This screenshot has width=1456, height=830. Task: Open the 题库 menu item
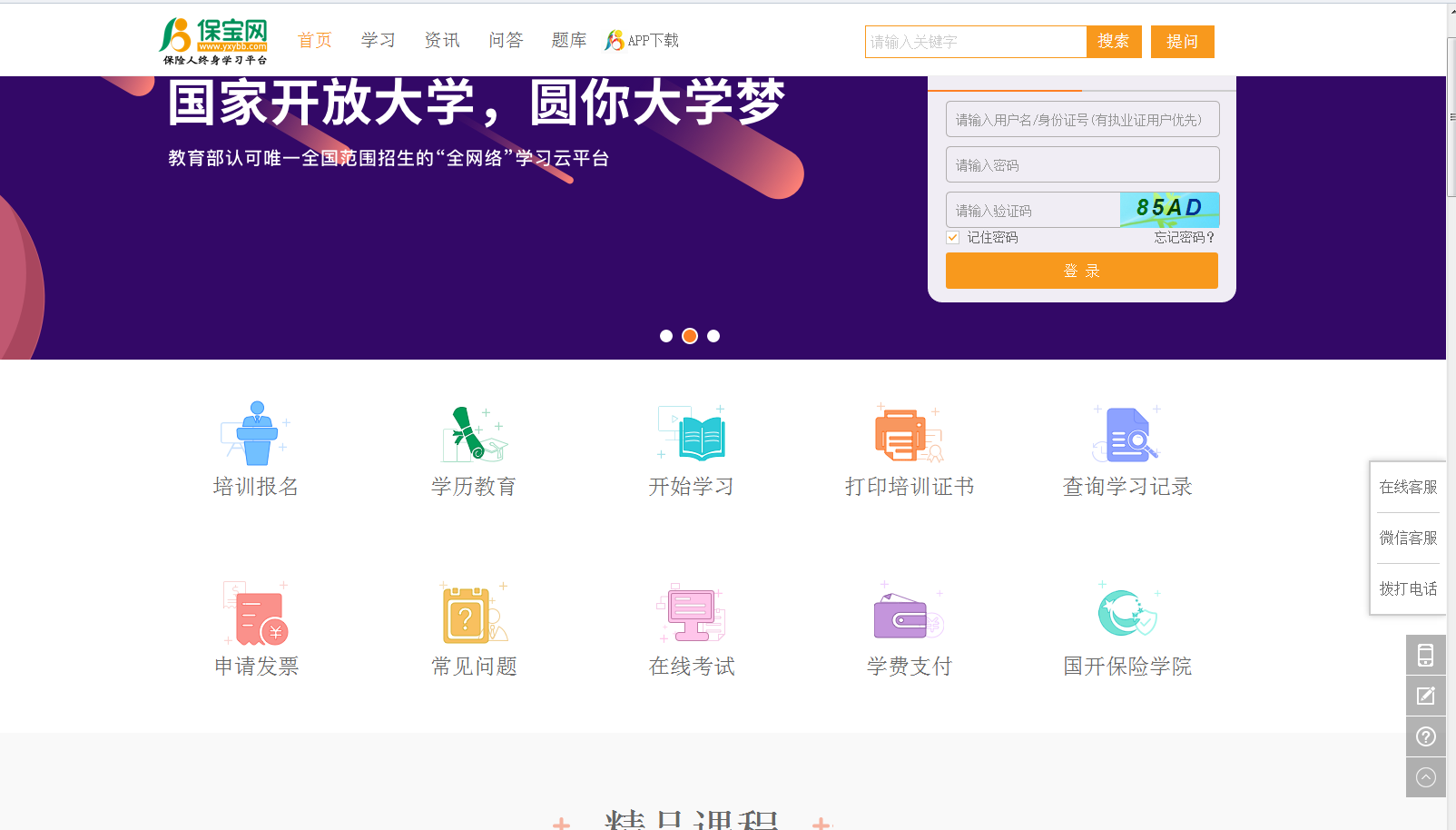pyautogui.click(x=569, y=40)
